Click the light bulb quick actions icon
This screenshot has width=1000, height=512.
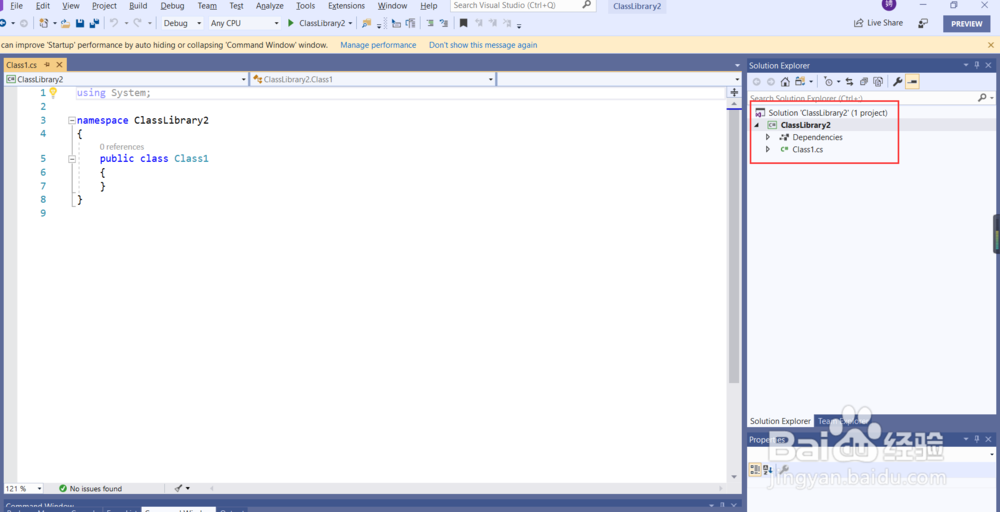pos(54,92)
